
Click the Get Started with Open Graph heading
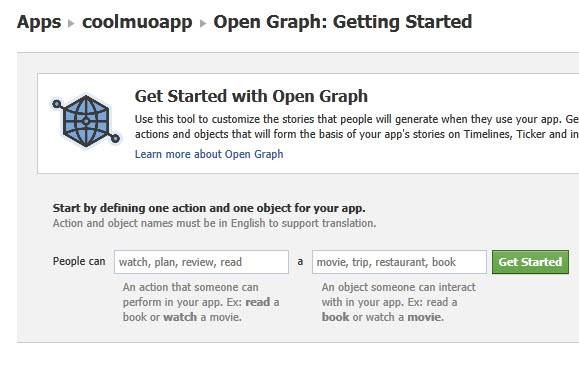251,96
